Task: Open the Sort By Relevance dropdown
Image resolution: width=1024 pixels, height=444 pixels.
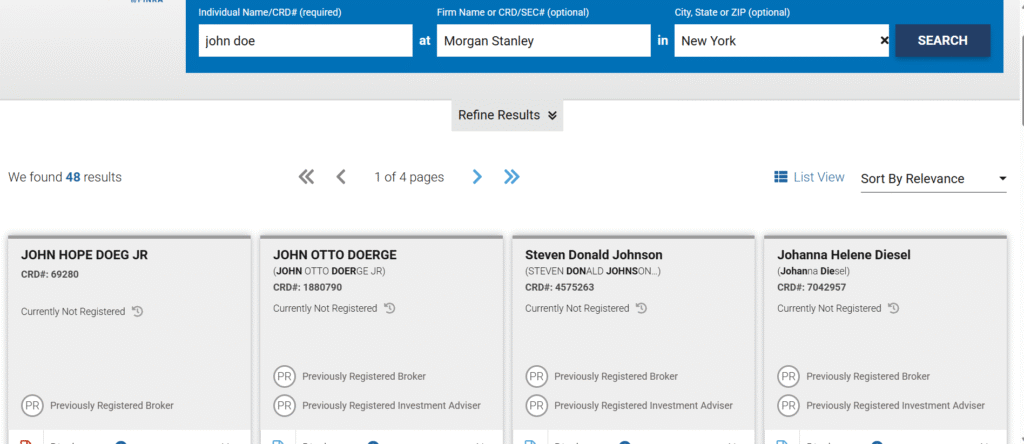Action: pyautogui.click(x=933, y=178)
